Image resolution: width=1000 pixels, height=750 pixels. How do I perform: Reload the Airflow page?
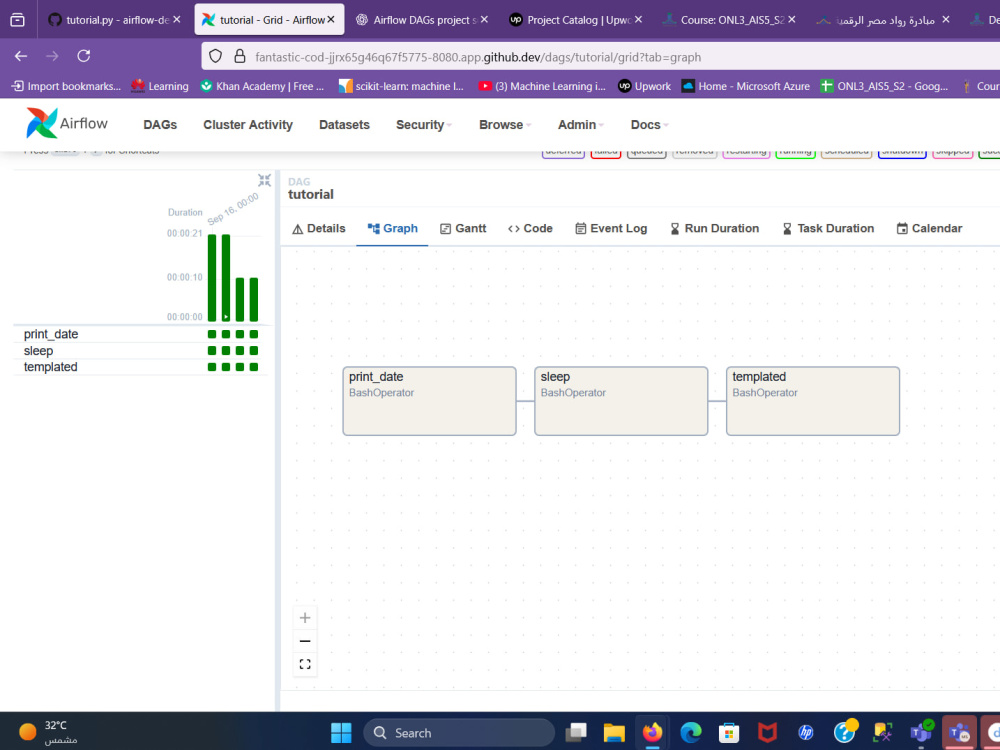pyautogui.click(x=84, y=56)
